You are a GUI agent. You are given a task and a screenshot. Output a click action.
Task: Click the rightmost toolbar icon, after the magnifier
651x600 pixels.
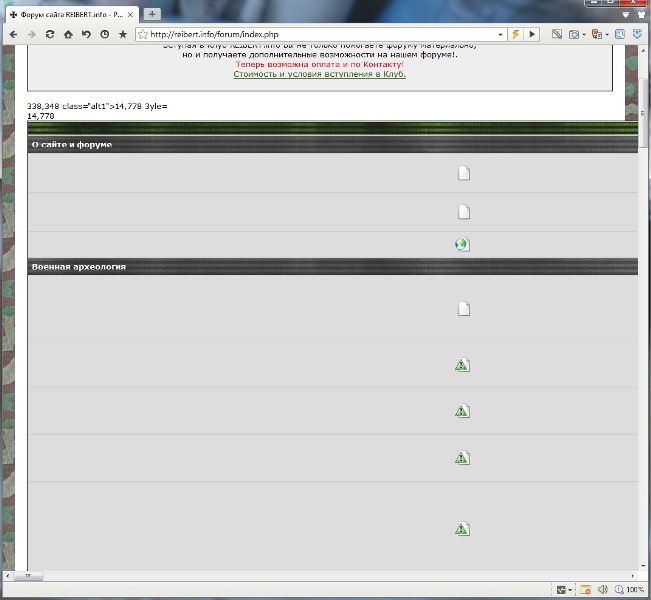pyautogui.click(x=637, y=34)
